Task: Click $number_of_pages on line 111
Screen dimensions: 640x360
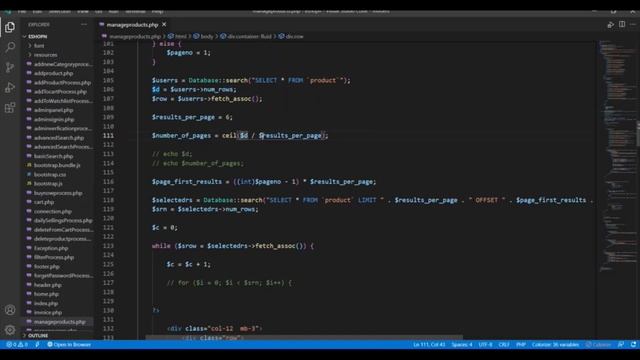Action: pyautogui.click(x=181, y=136)
